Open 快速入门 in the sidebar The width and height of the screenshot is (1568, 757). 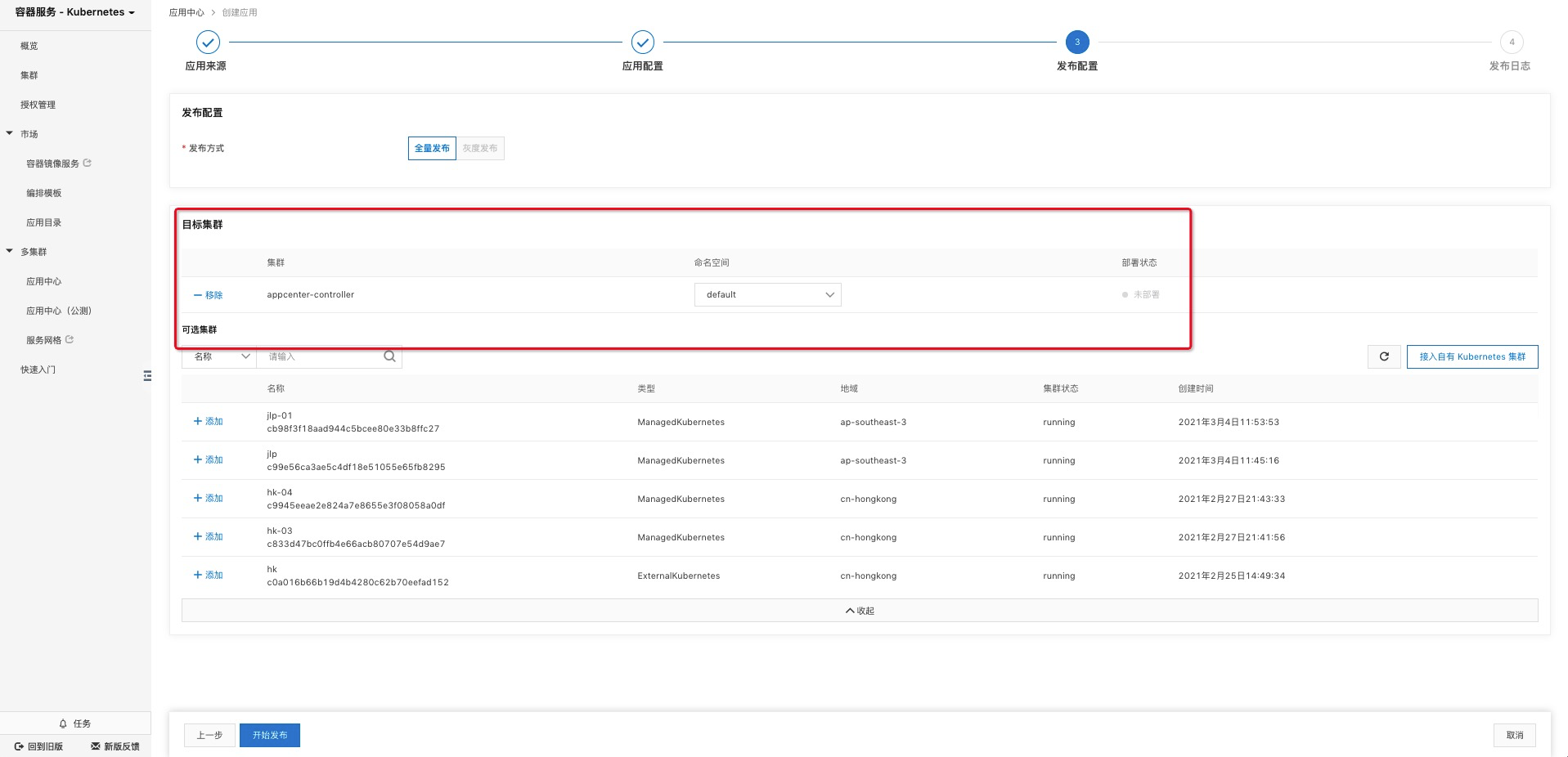tap(38, 370)
